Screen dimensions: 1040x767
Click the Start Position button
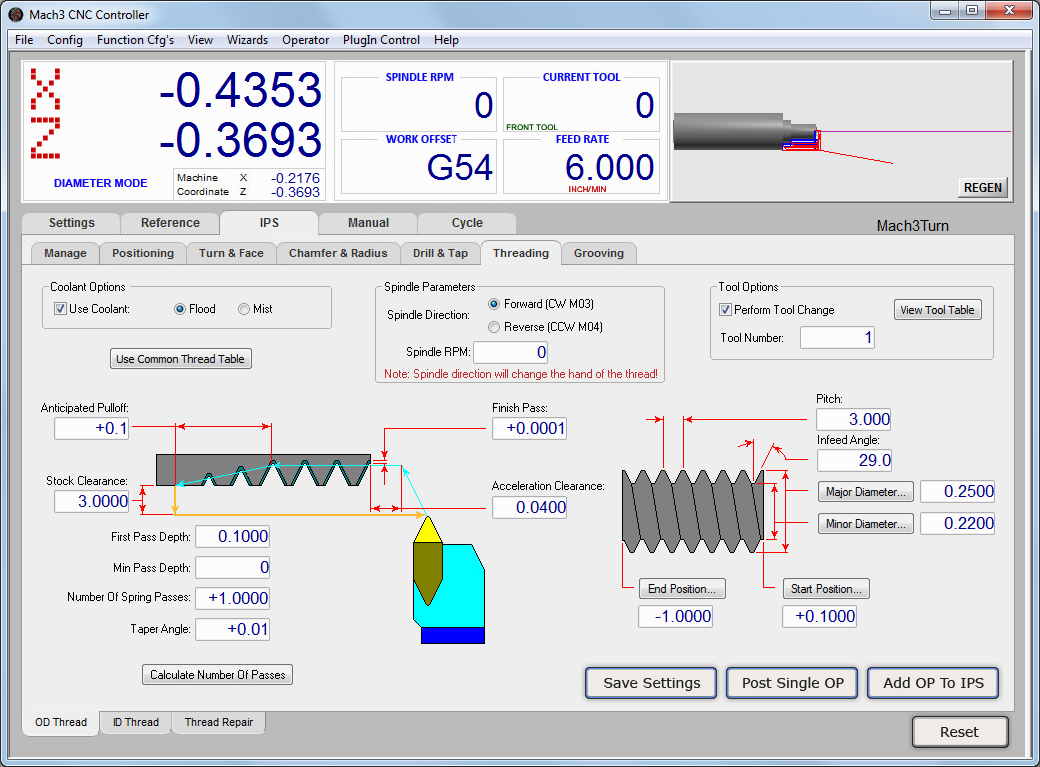826,589
